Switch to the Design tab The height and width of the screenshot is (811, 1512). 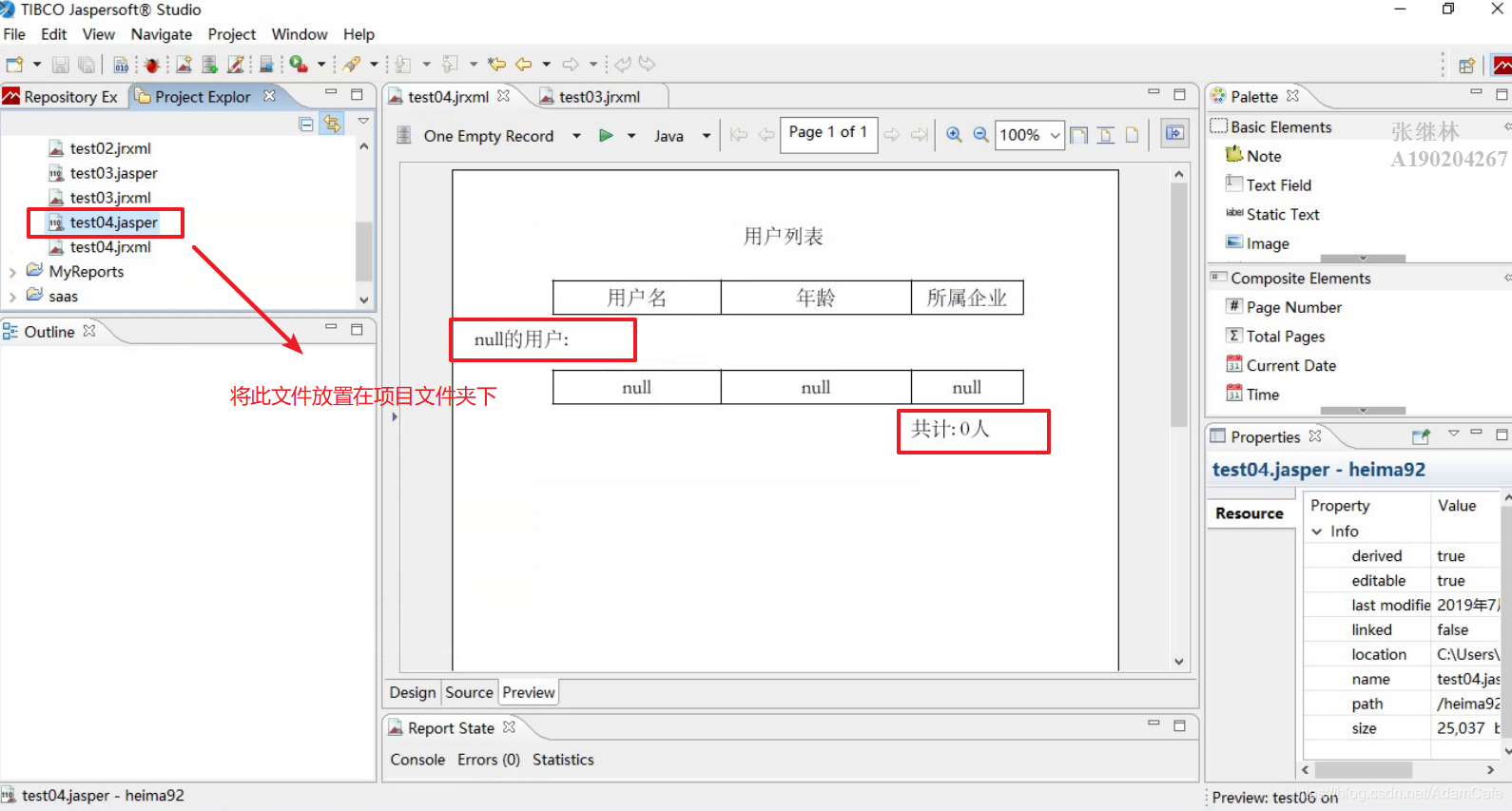[x=413, y=692]
